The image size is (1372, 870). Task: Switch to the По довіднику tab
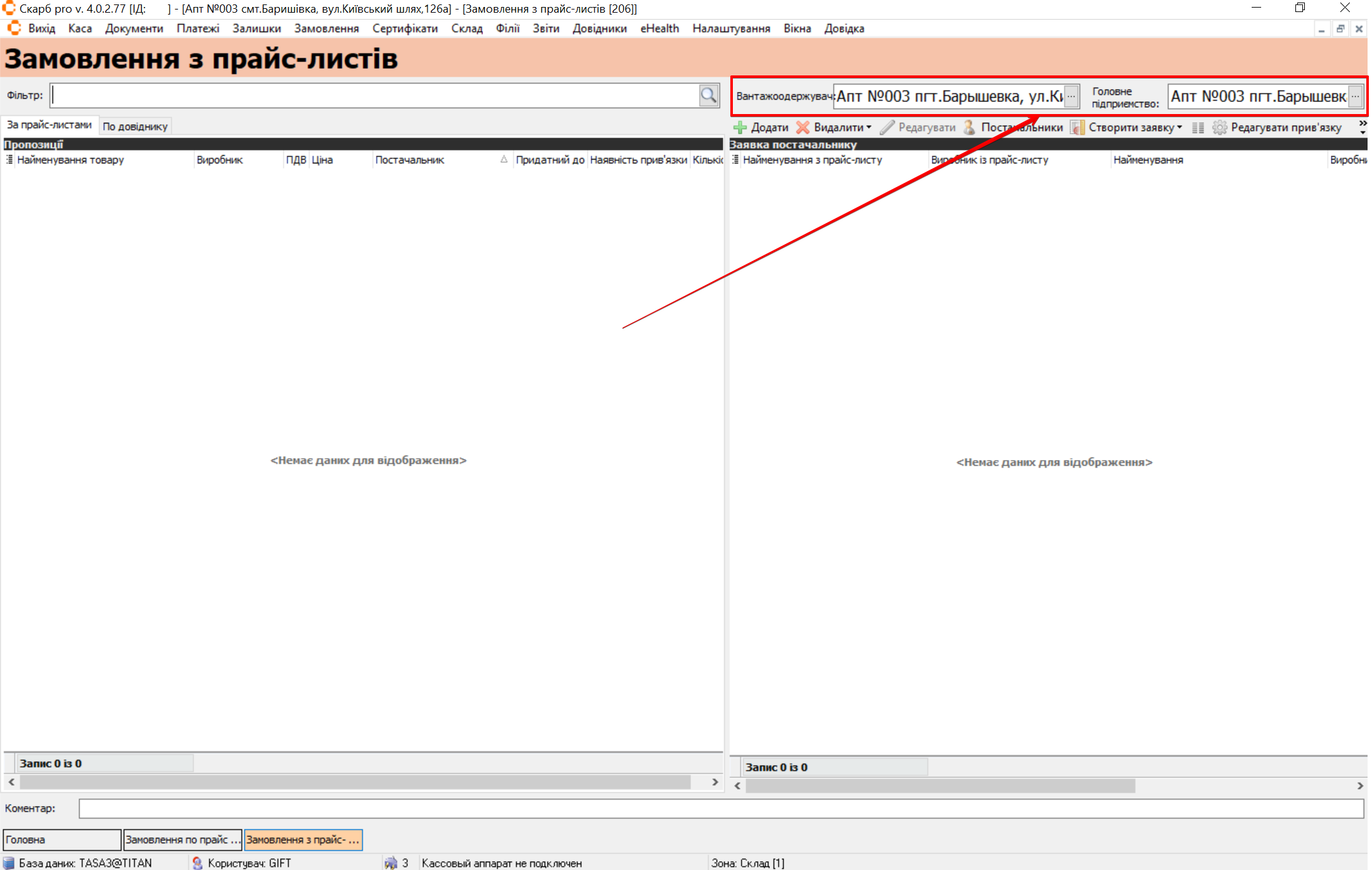tap(135, 126)
